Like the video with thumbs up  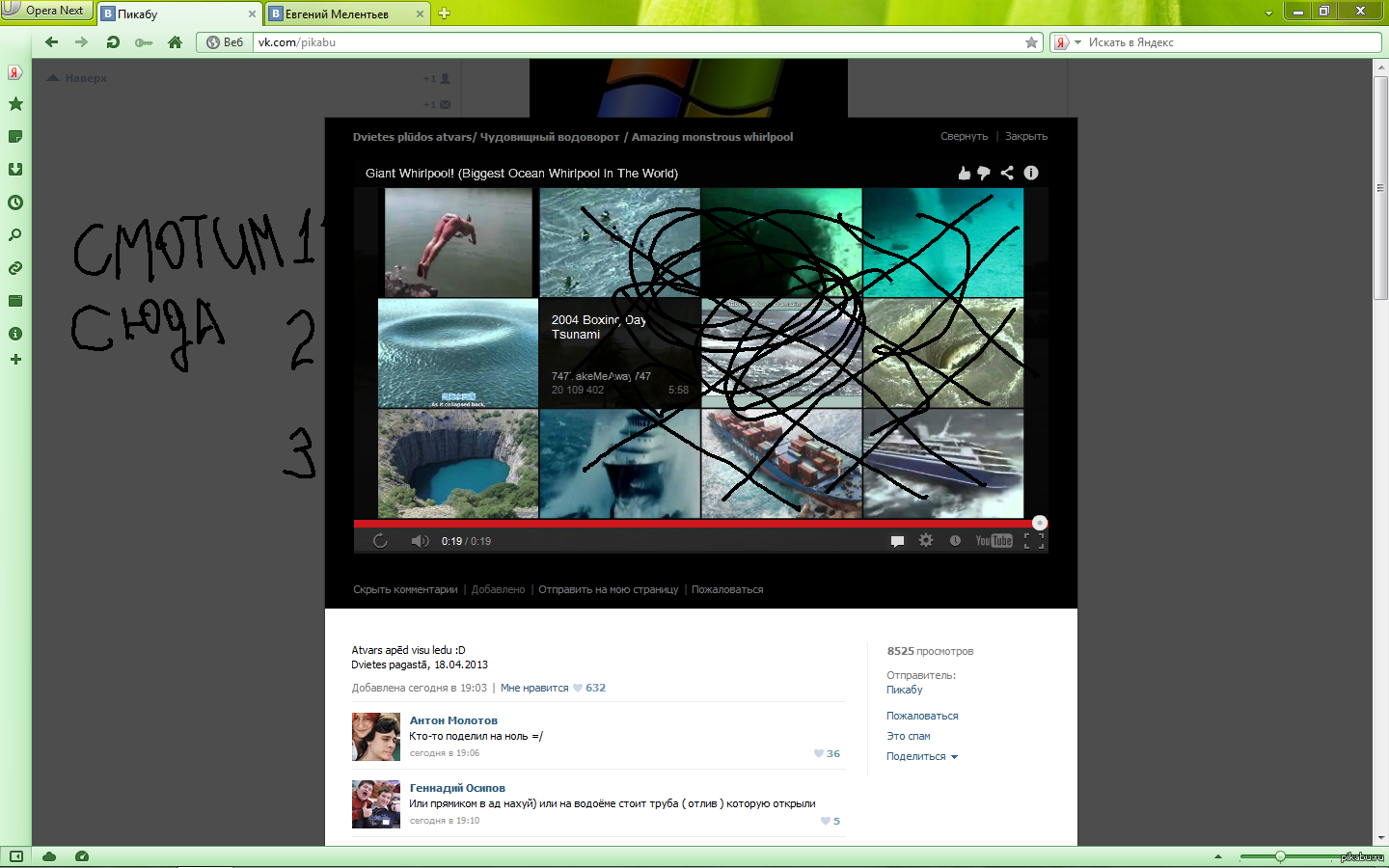965,173
